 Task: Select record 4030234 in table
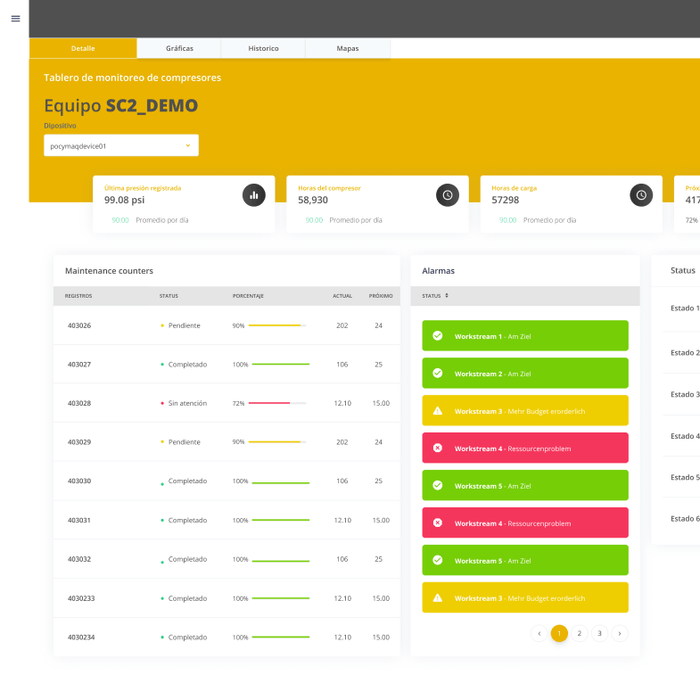click(x=227, y=637)
